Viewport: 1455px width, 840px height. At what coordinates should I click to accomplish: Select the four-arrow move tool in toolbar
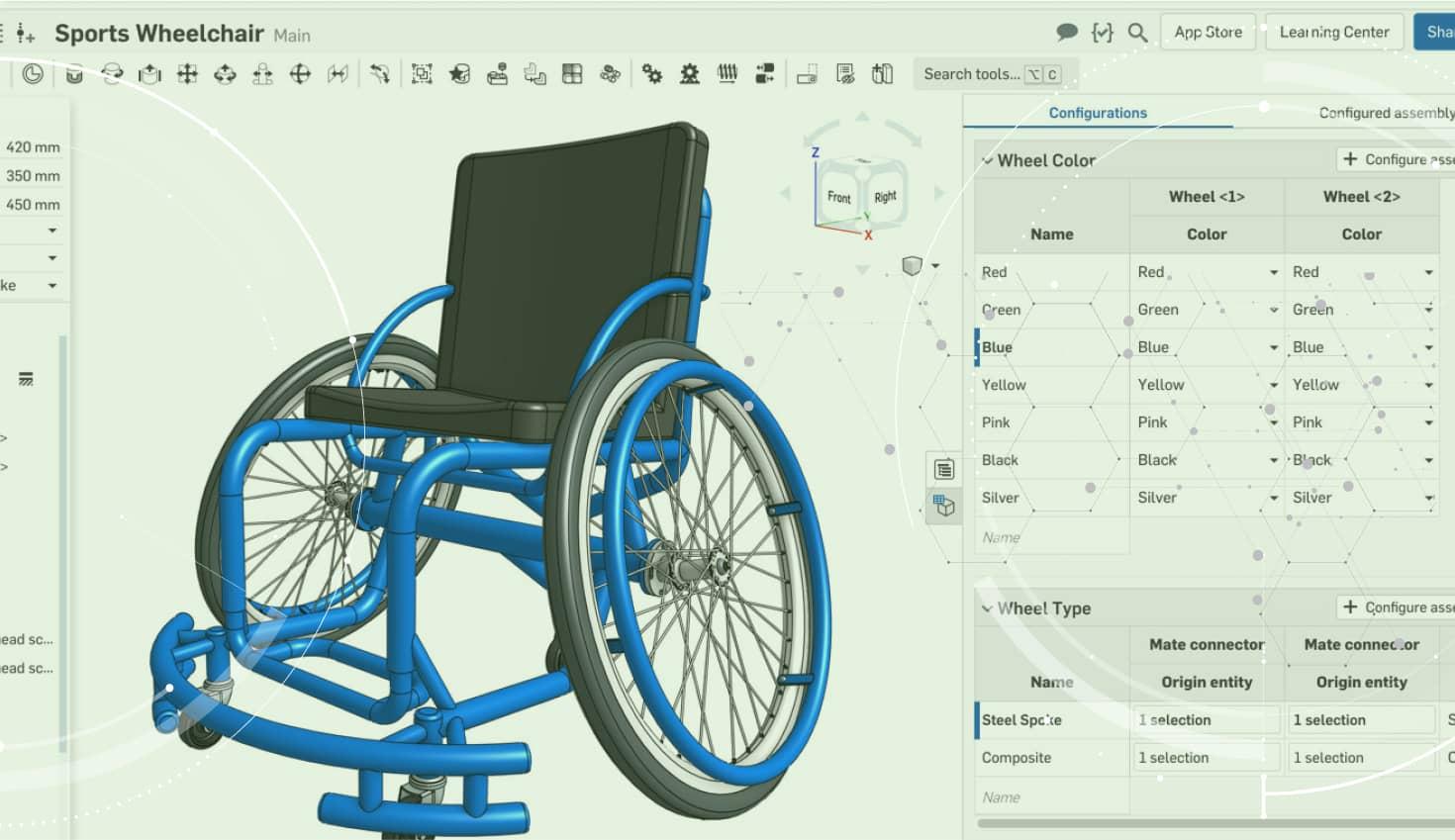[187, 74]
